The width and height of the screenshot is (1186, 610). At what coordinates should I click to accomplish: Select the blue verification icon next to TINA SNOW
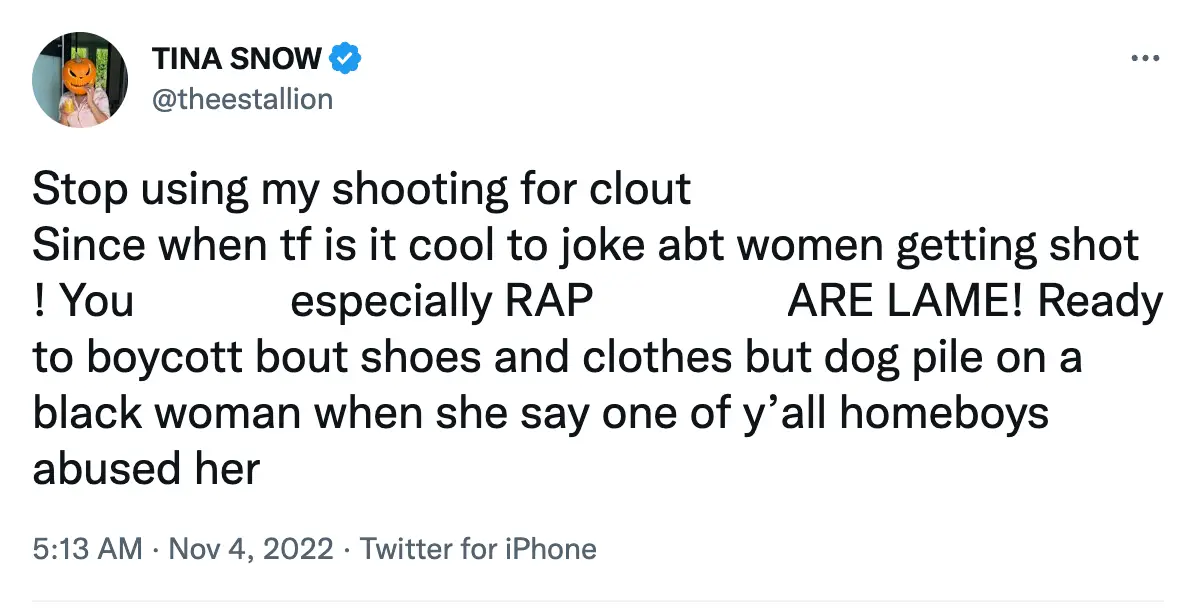click(344, 57)
